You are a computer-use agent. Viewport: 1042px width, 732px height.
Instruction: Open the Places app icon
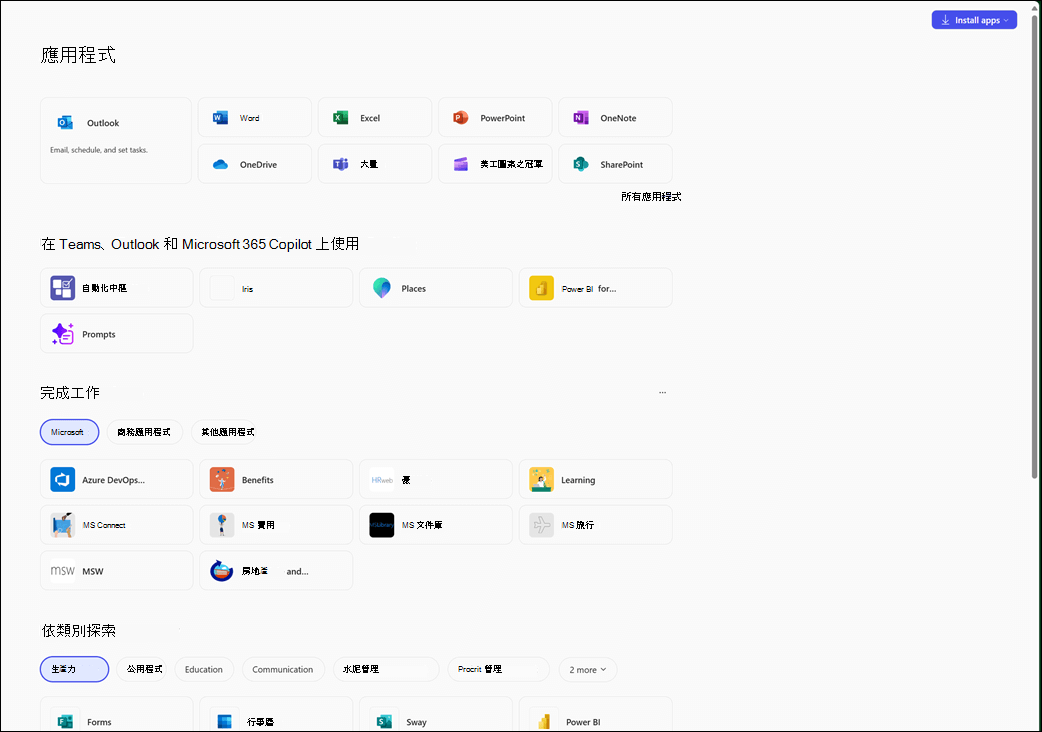[x=382, y=288]
